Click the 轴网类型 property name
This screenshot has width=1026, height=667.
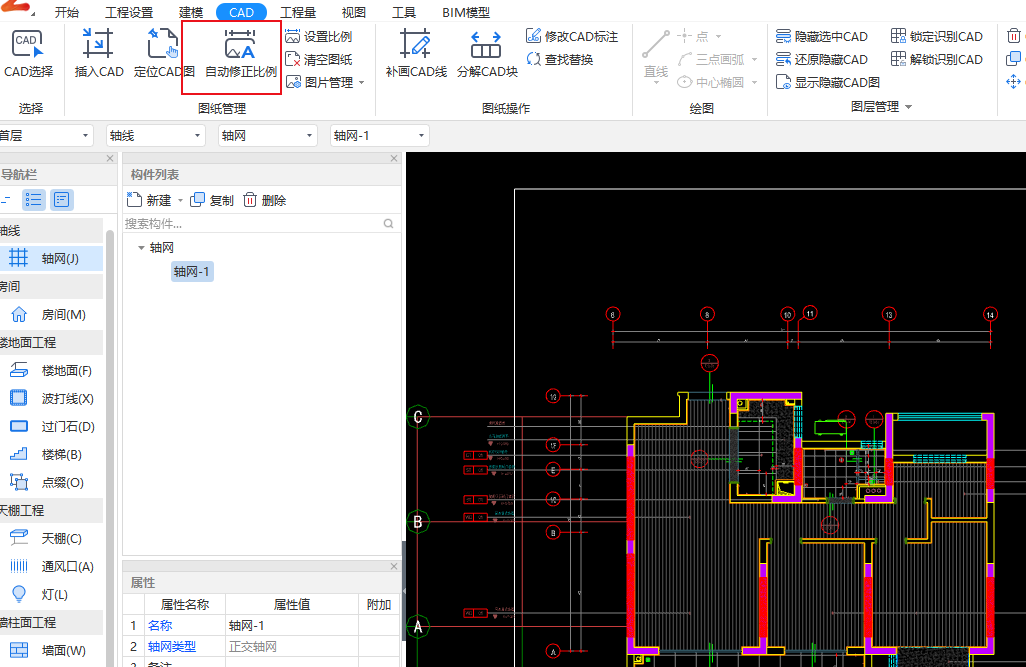pos(171,647)
